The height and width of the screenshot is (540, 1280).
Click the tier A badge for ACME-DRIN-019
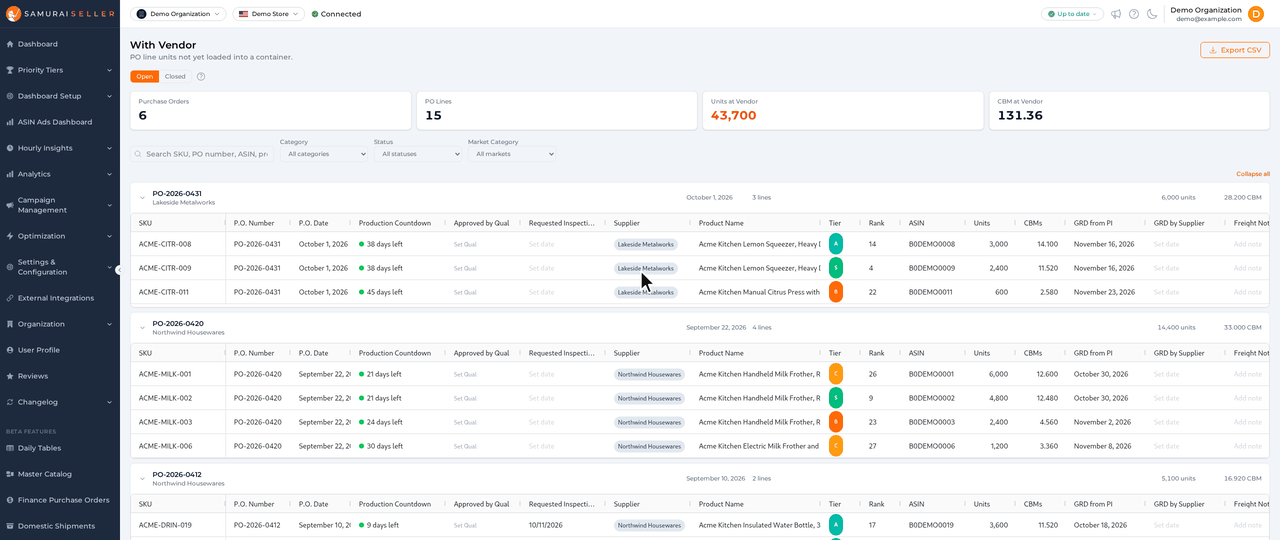click(836, 525)
